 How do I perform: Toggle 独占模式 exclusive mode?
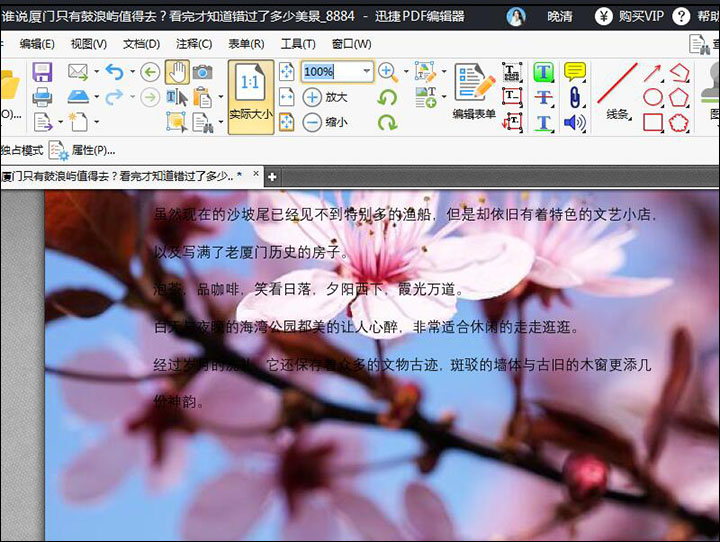[x=22, y=150]
